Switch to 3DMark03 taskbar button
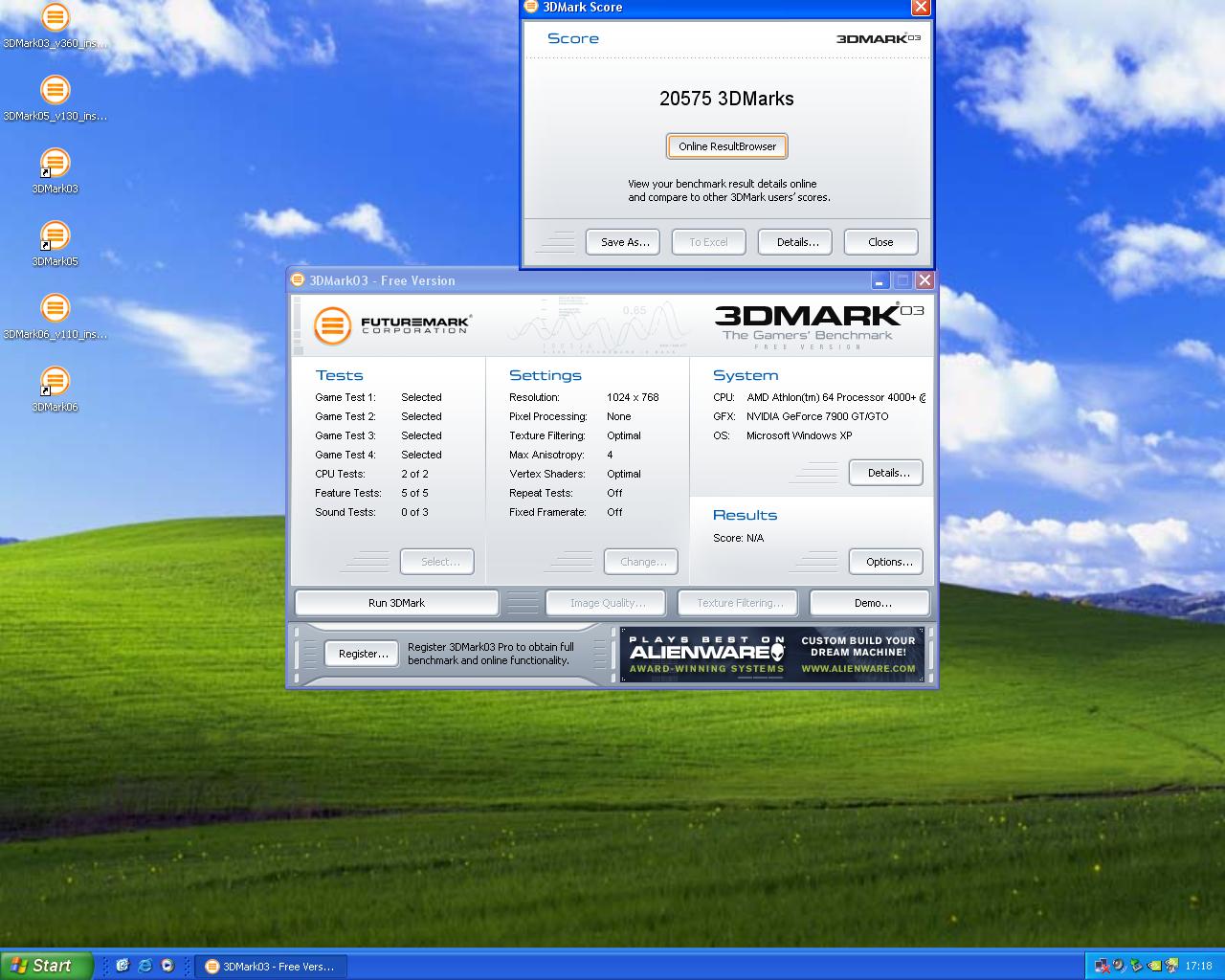 point(271,967)
